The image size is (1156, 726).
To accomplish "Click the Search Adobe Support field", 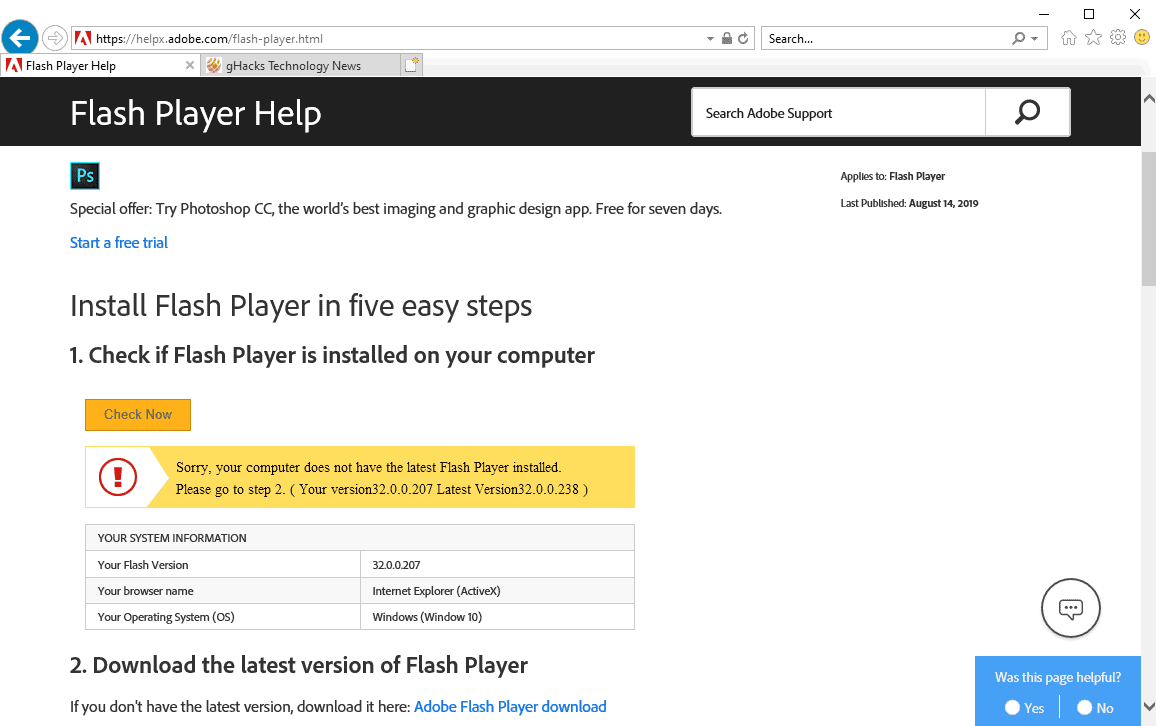I will (x=838, y=113).
